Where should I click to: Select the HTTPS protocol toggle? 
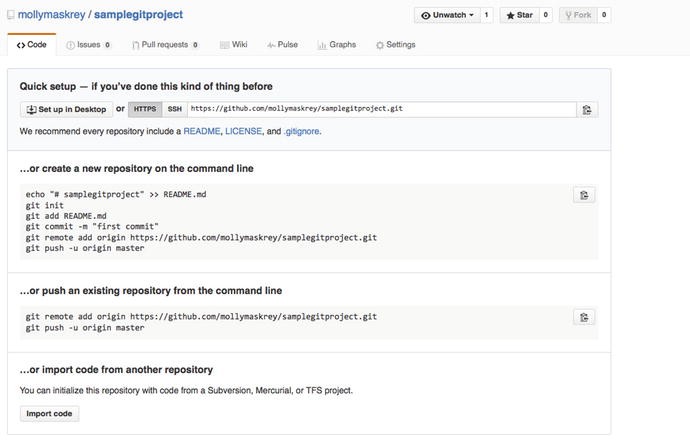click(145, 109)
